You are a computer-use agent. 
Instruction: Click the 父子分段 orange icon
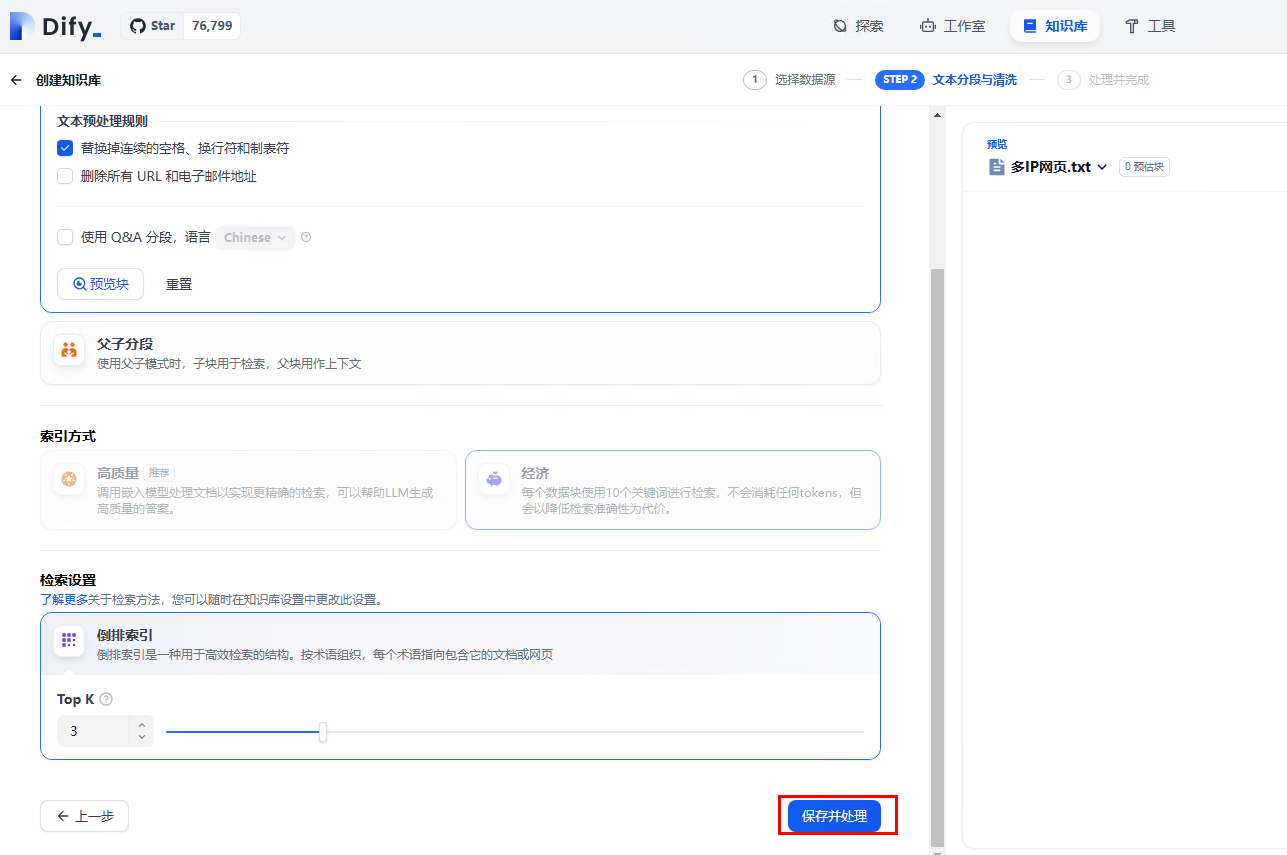point(69,350)
